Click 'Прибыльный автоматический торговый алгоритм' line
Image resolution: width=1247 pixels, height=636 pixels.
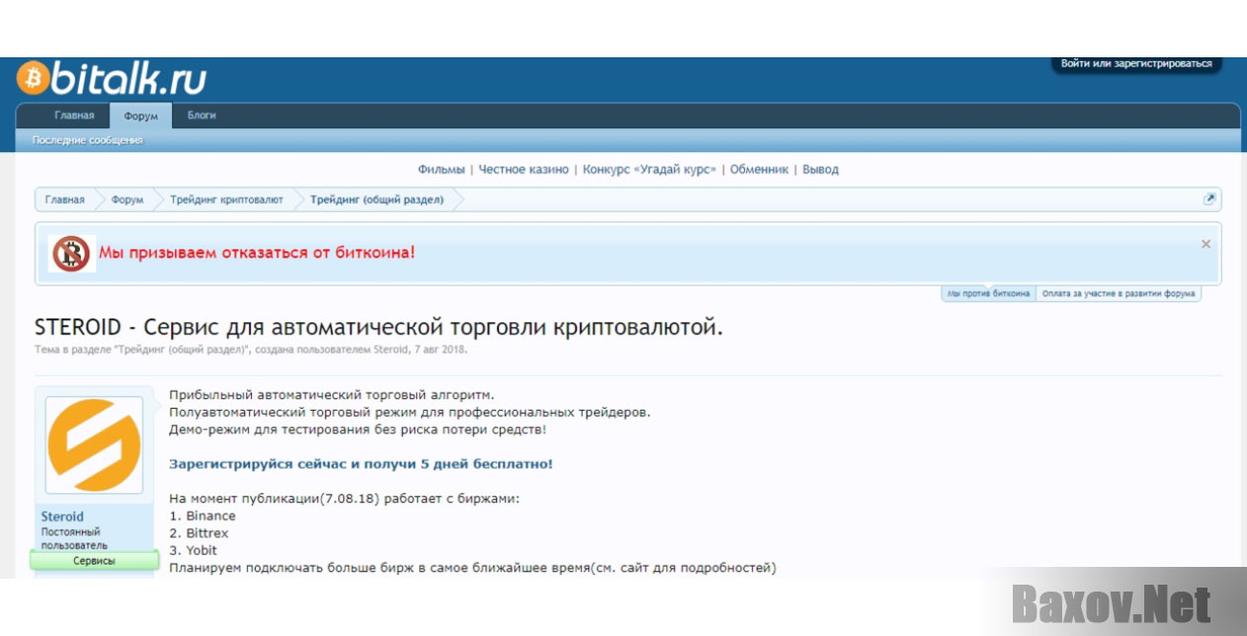(x=332, y=395)
